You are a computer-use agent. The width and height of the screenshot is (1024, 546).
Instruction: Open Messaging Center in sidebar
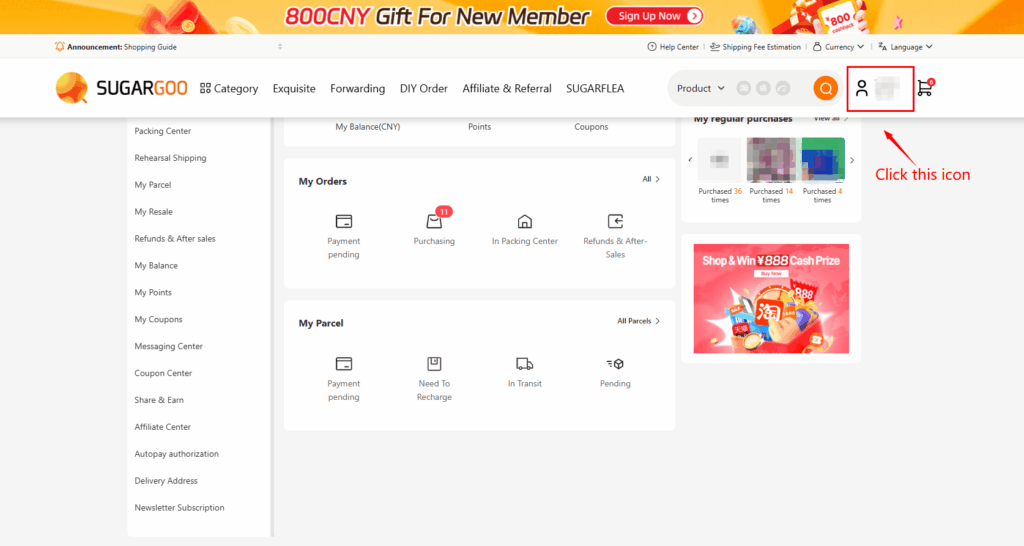click(x=168, y=346)
